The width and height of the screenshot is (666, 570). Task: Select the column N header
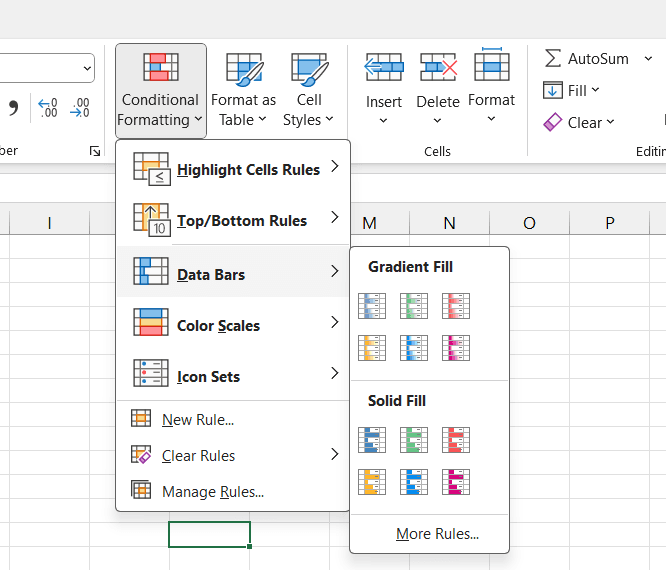tap(449, 223)
